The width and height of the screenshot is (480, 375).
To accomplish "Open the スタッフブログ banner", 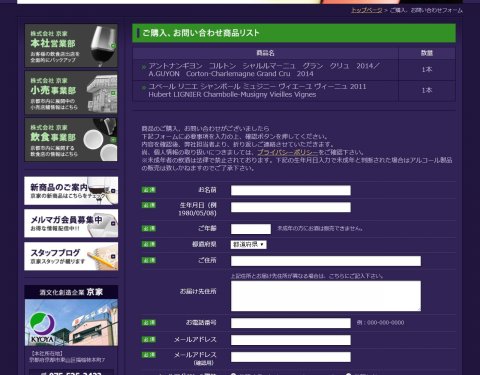I will point(71,256).
